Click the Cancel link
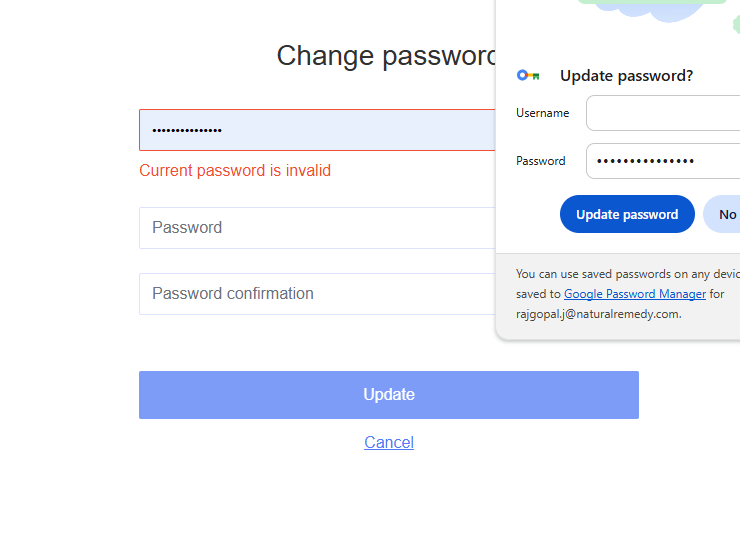This screenshot has width=740, height=549. click(389, 442)
